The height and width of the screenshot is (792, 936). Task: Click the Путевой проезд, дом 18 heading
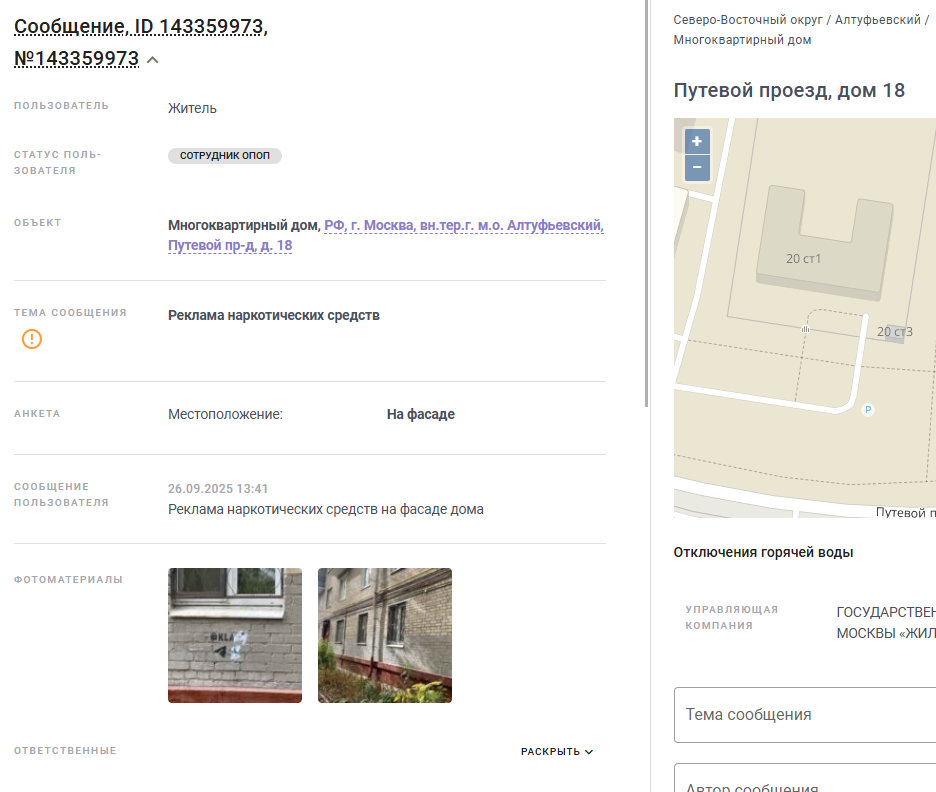789,91
